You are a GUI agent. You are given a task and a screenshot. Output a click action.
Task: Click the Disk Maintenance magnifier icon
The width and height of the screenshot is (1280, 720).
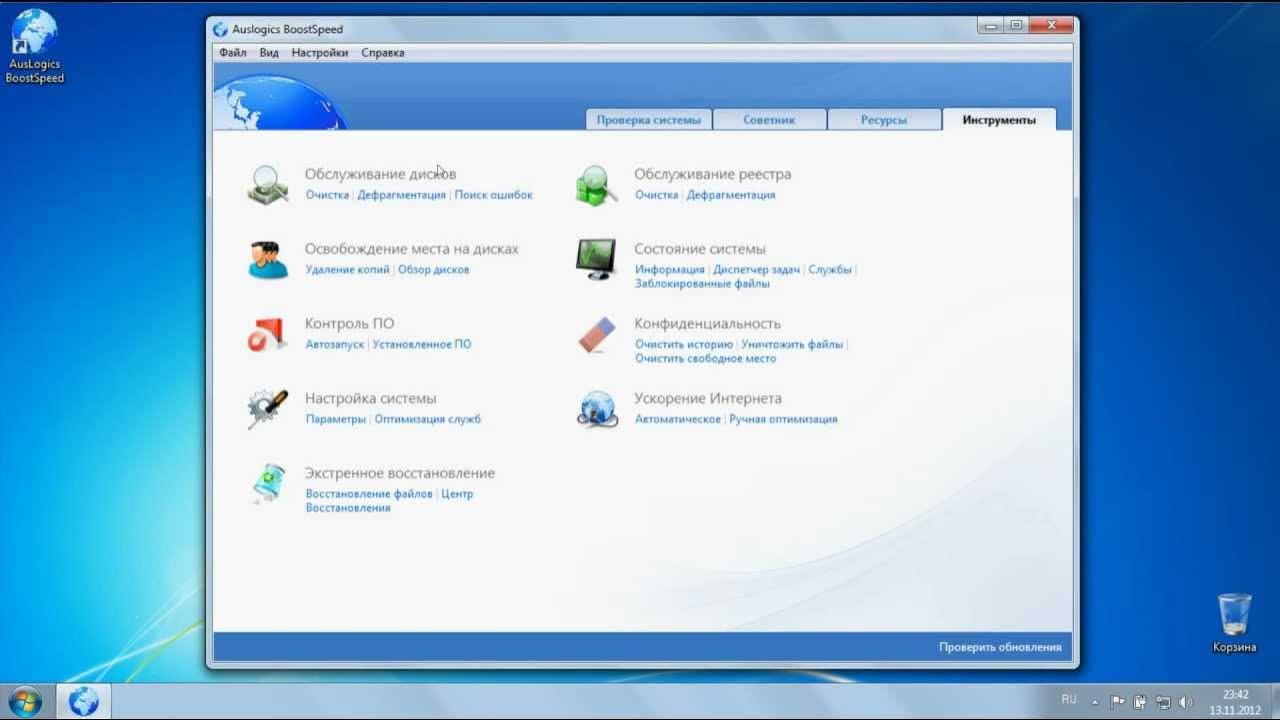(x=268, y=185)
